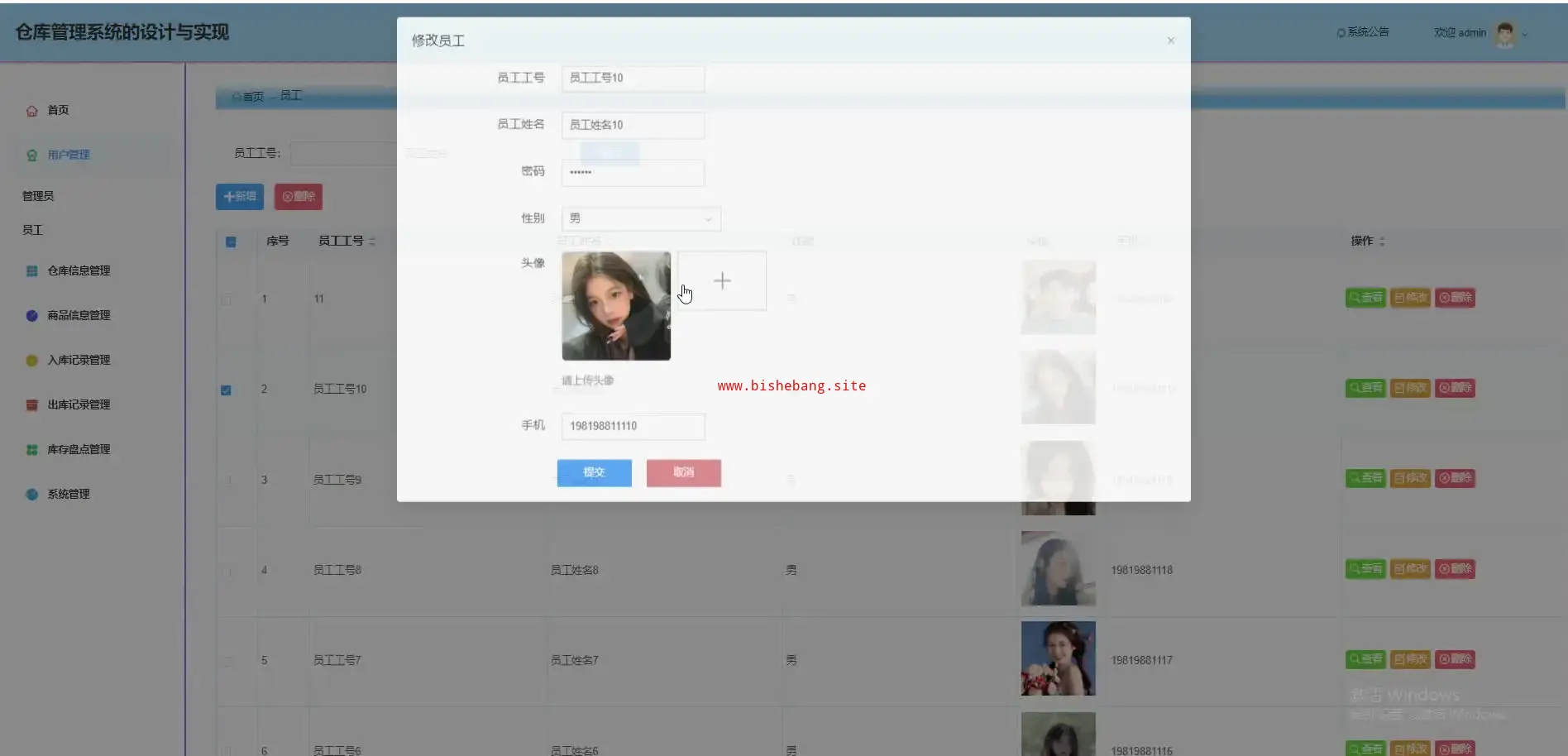Click phone number 19819881117
The width and height of the screenshot is (1568, 756).
pos(1142,660)
